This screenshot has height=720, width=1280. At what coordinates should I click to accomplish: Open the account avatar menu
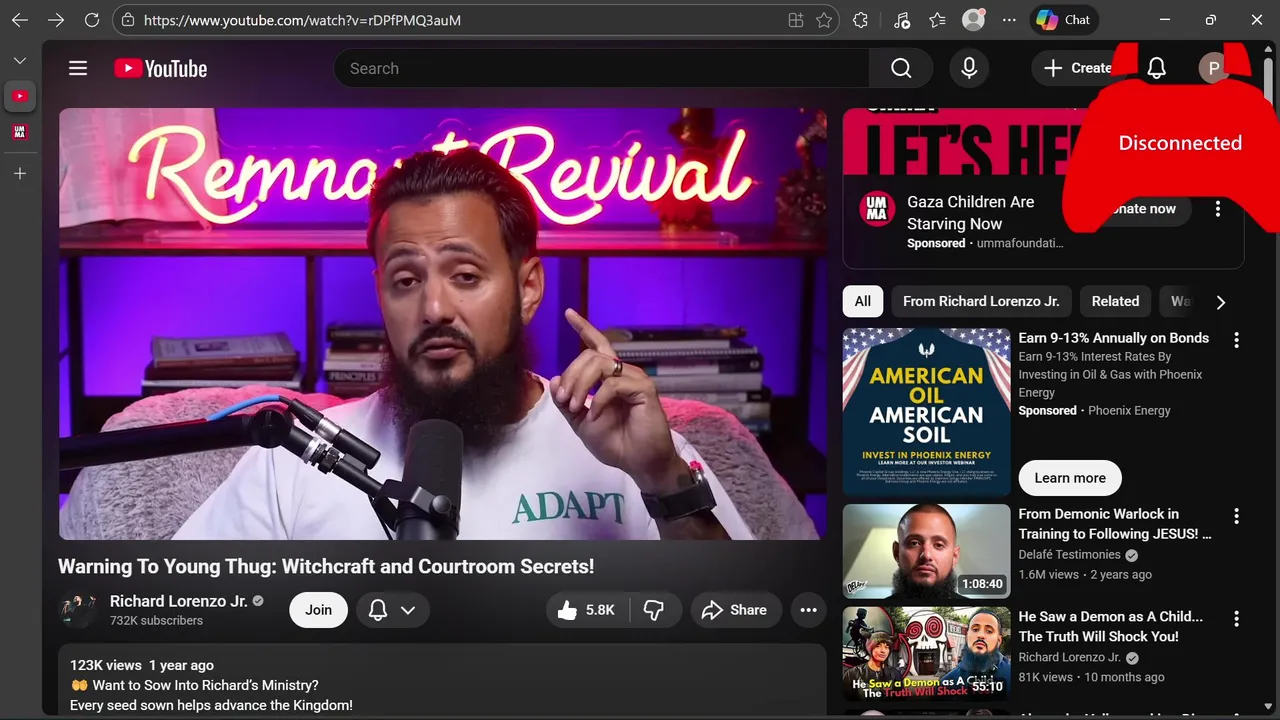(x=1213, y=68)
